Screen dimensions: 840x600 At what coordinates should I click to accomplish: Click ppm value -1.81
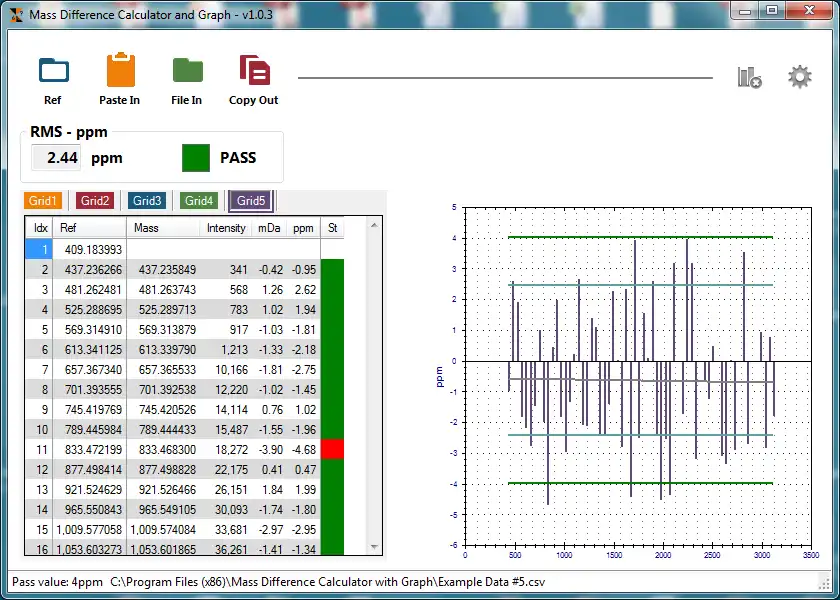[303, 329]
